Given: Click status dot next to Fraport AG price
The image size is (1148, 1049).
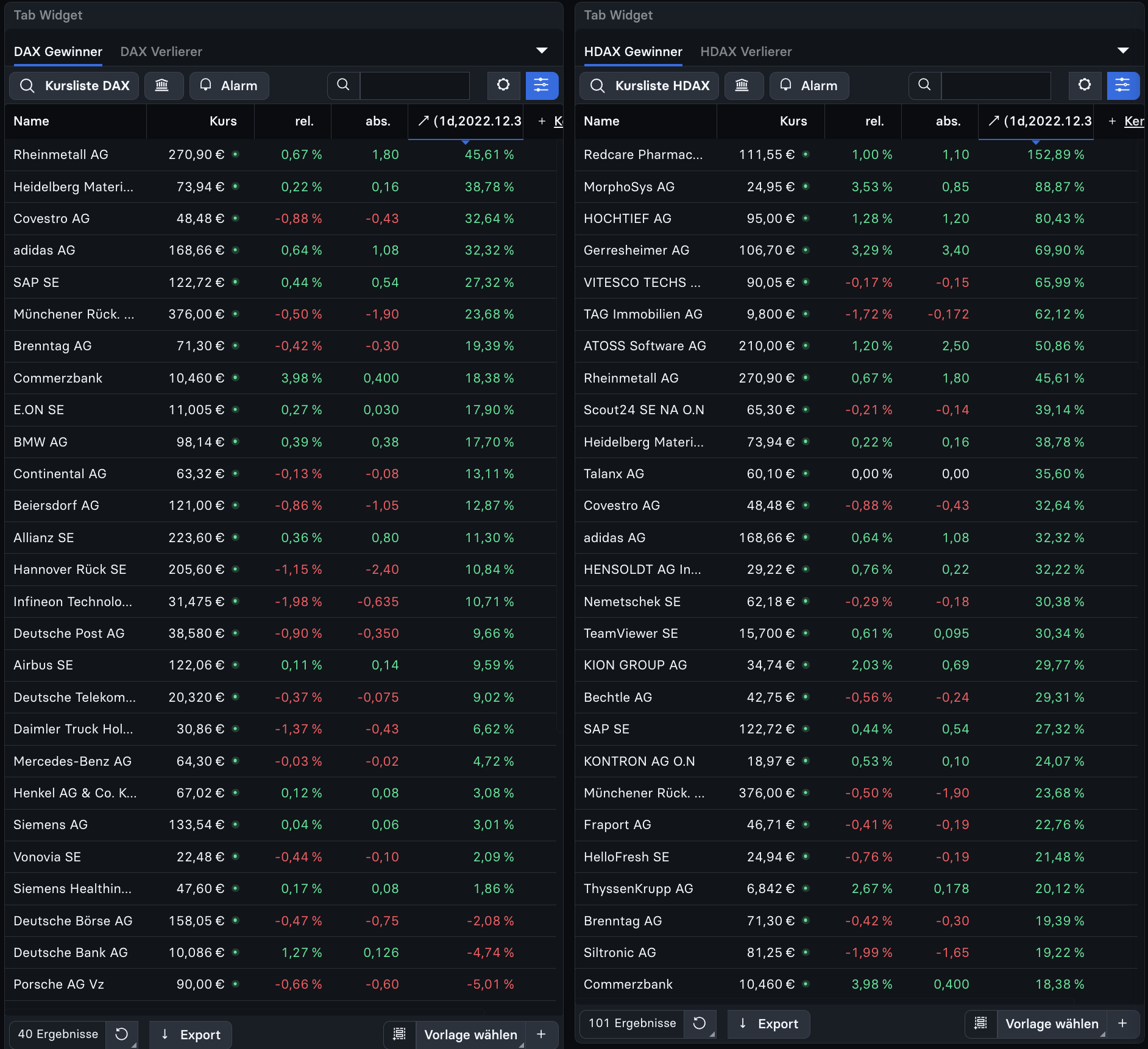Looking at the screenshot, I should (806, 824).
